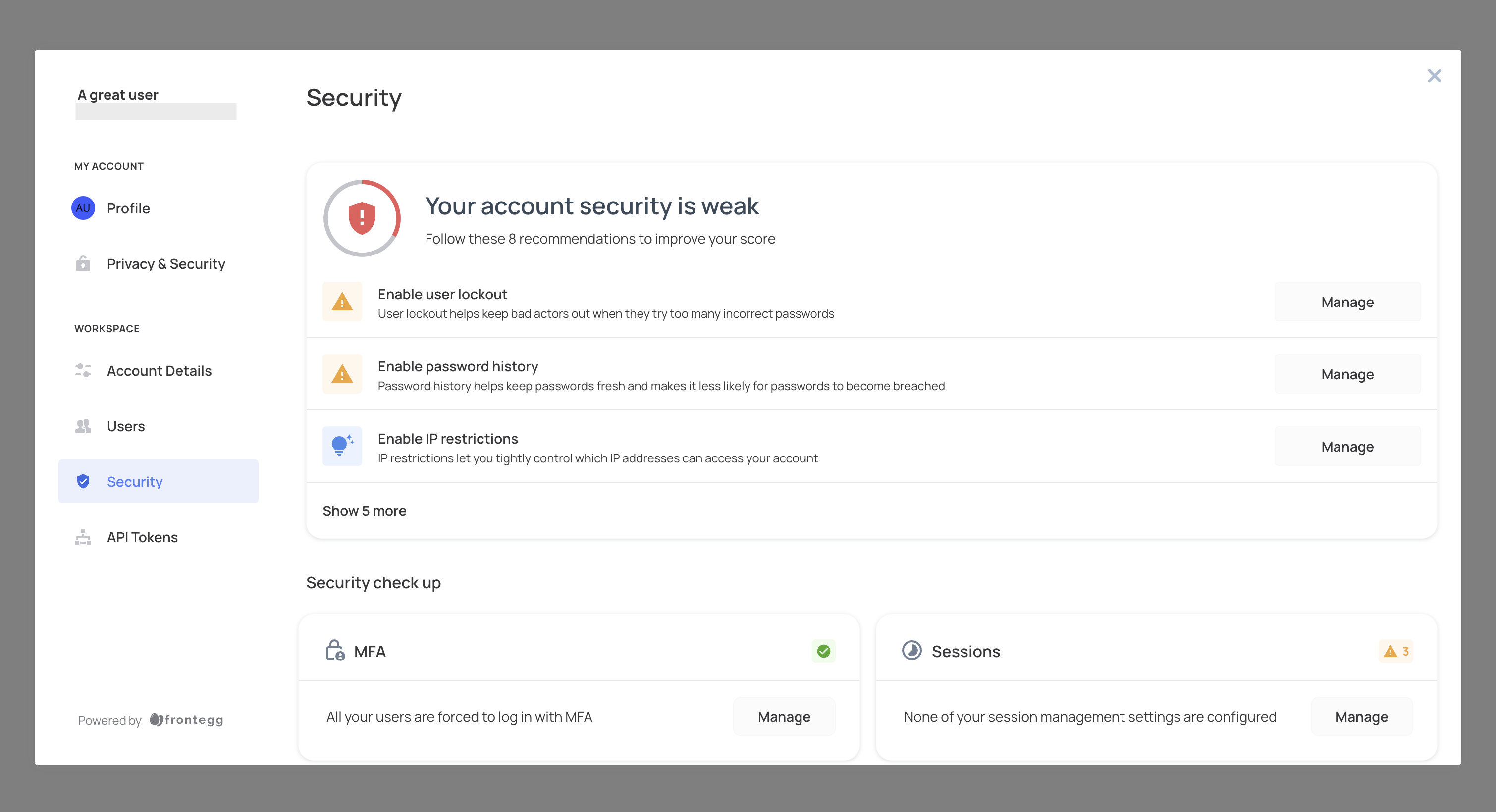This screenshot has height=812, width=1496.
Task: Click the API Tokens key icon
Action: 84,537
